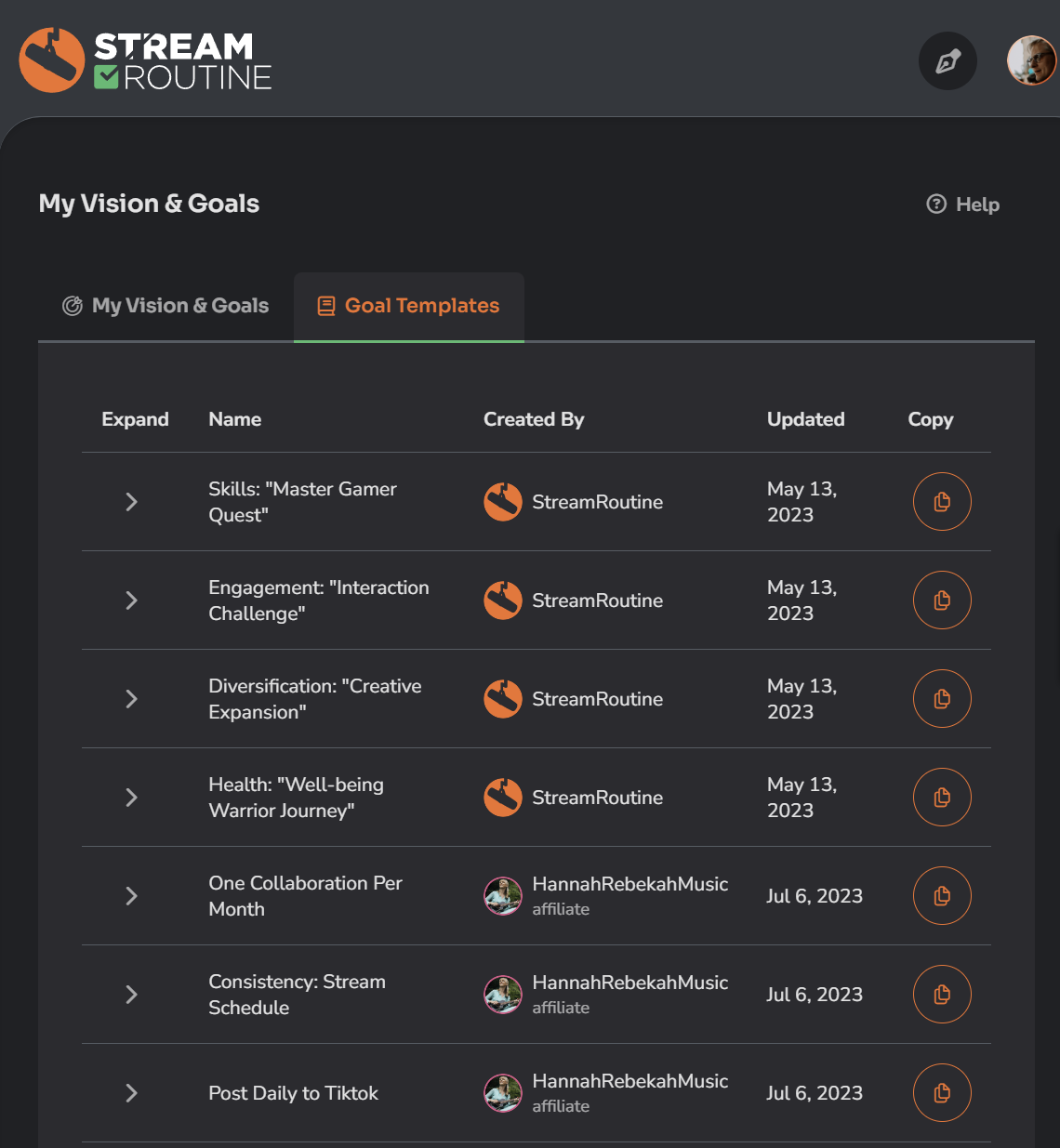Select the Goal Templates tab
Image resolution: width=1060 pixels, height=1148 pixels.
(x=409, y=306)
